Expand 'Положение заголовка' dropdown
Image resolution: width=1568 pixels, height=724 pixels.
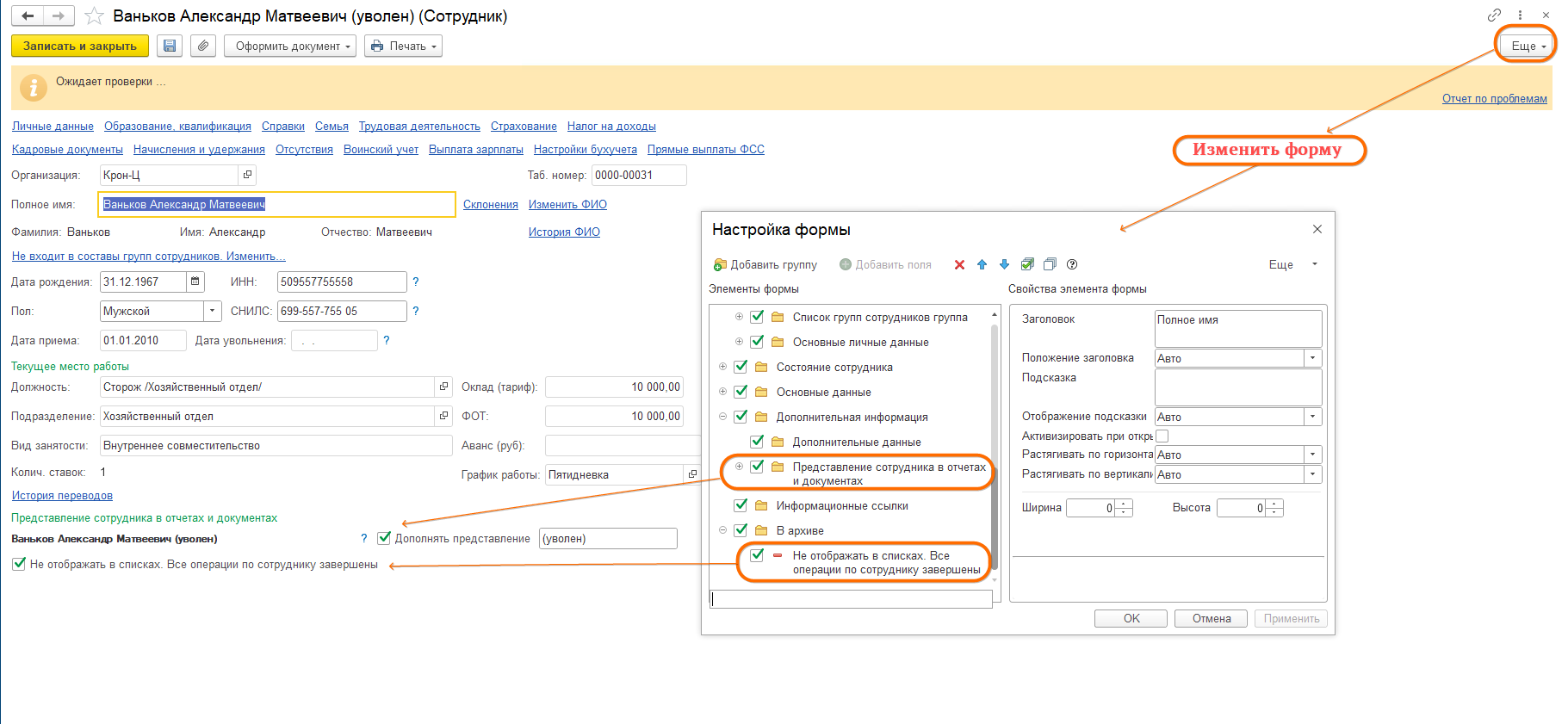1312,358
